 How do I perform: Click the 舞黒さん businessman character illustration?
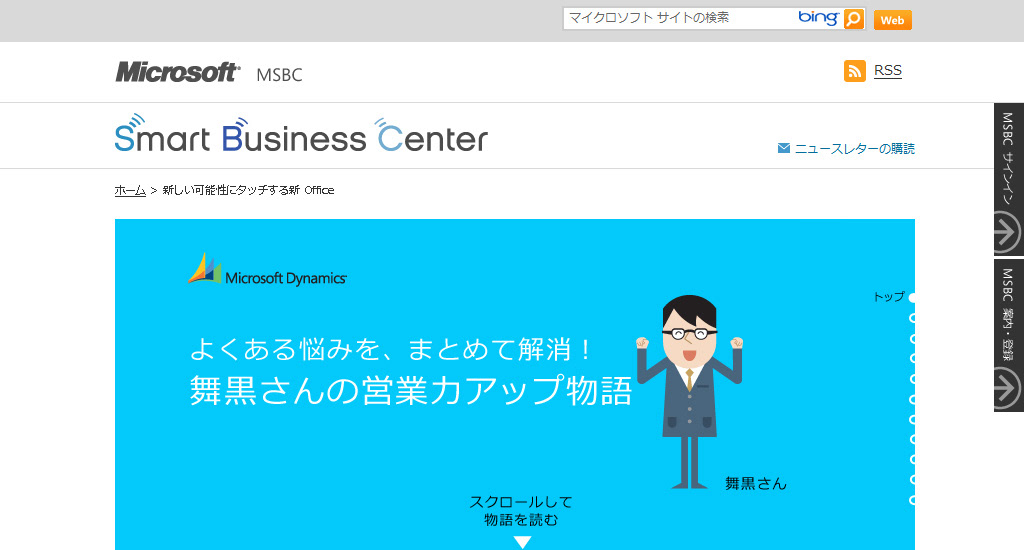pos(690,392)
